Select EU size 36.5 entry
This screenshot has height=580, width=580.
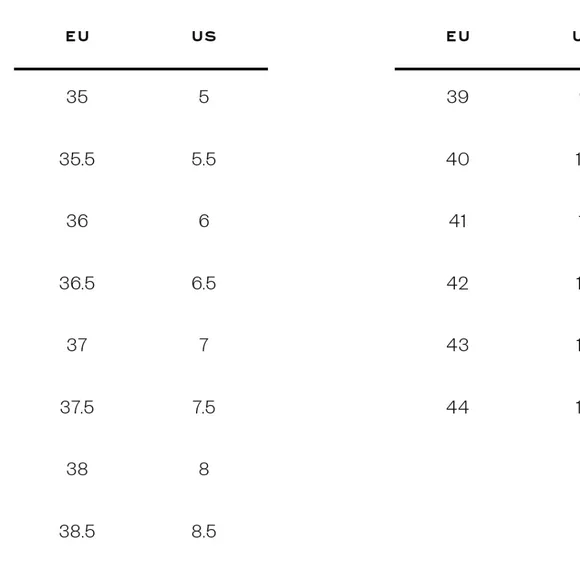tap(77, 283)
